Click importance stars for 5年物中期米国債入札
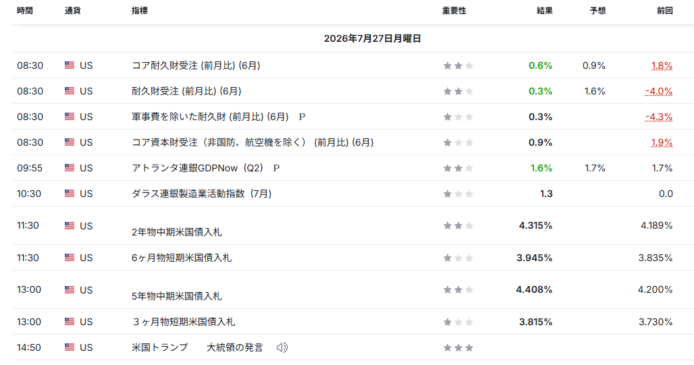This screenshot has height=365, width=694. 458,290
